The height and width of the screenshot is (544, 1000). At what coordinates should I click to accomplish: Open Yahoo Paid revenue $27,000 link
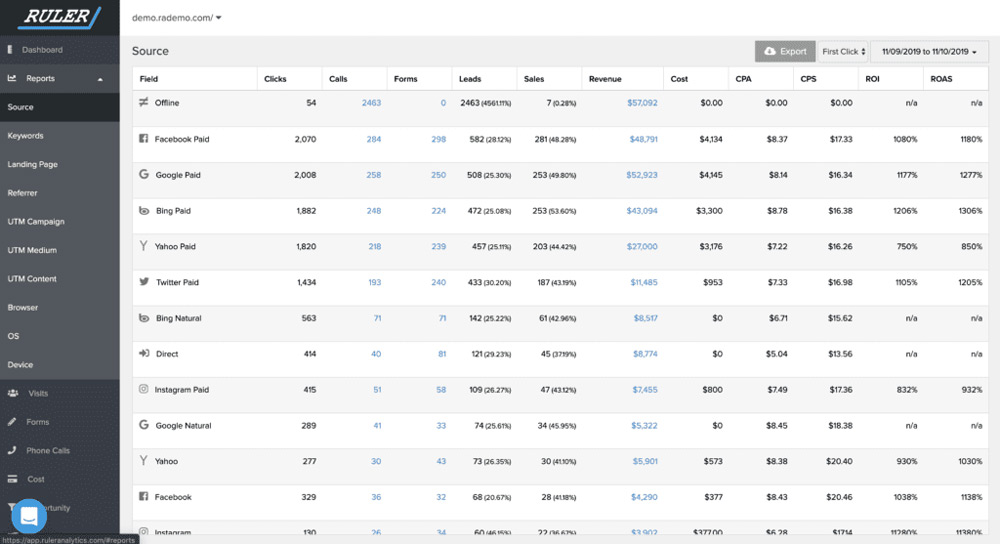click(x=642, y=246)
